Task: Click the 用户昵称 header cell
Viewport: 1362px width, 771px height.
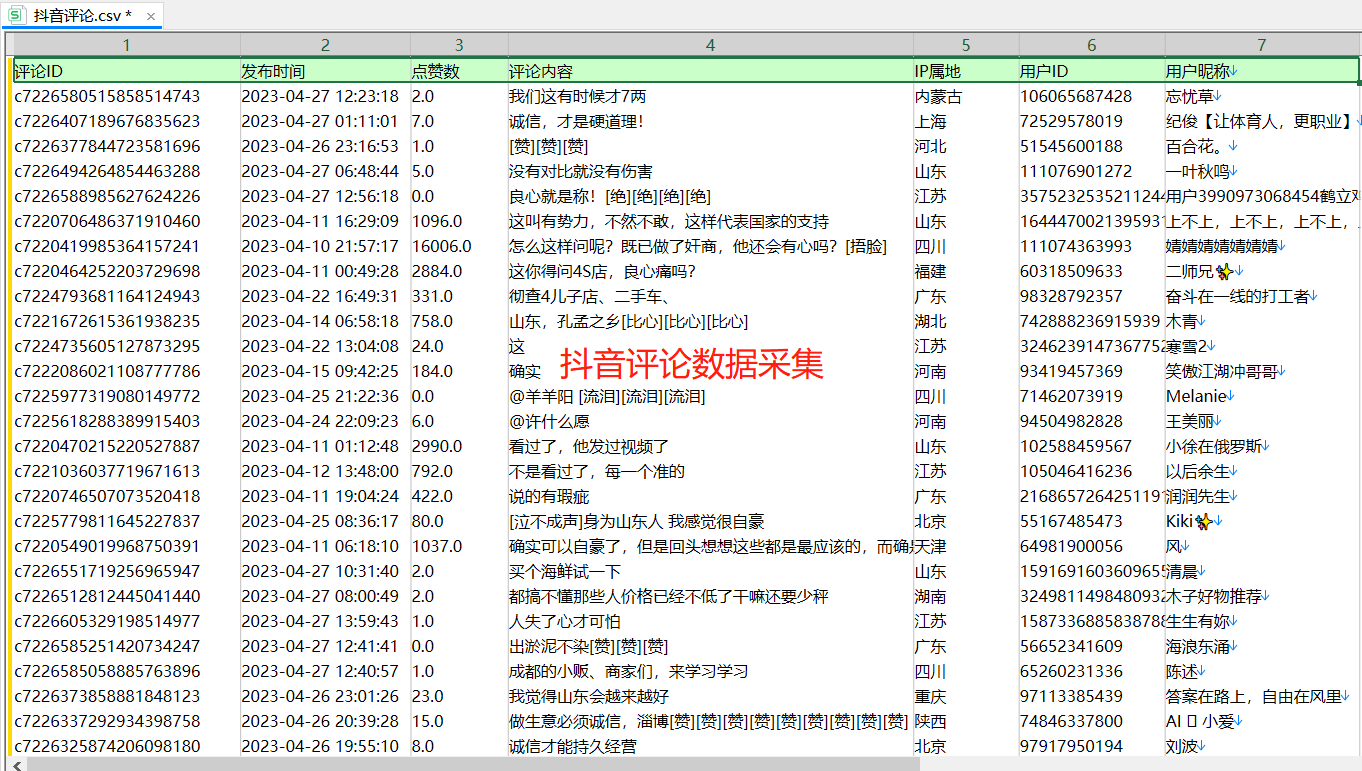Action: click(1262, 71)
